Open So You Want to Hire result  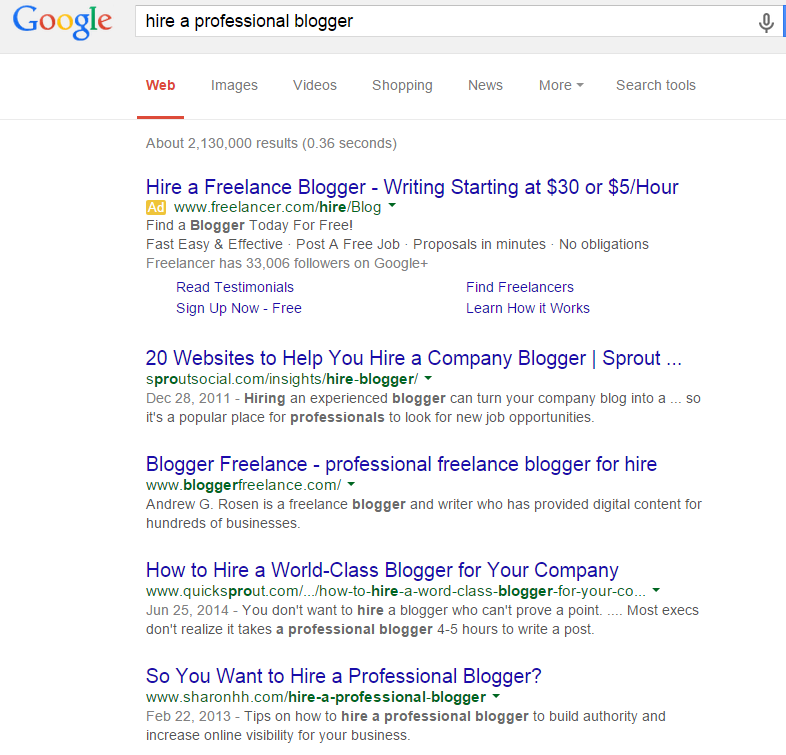coord(343,676)
